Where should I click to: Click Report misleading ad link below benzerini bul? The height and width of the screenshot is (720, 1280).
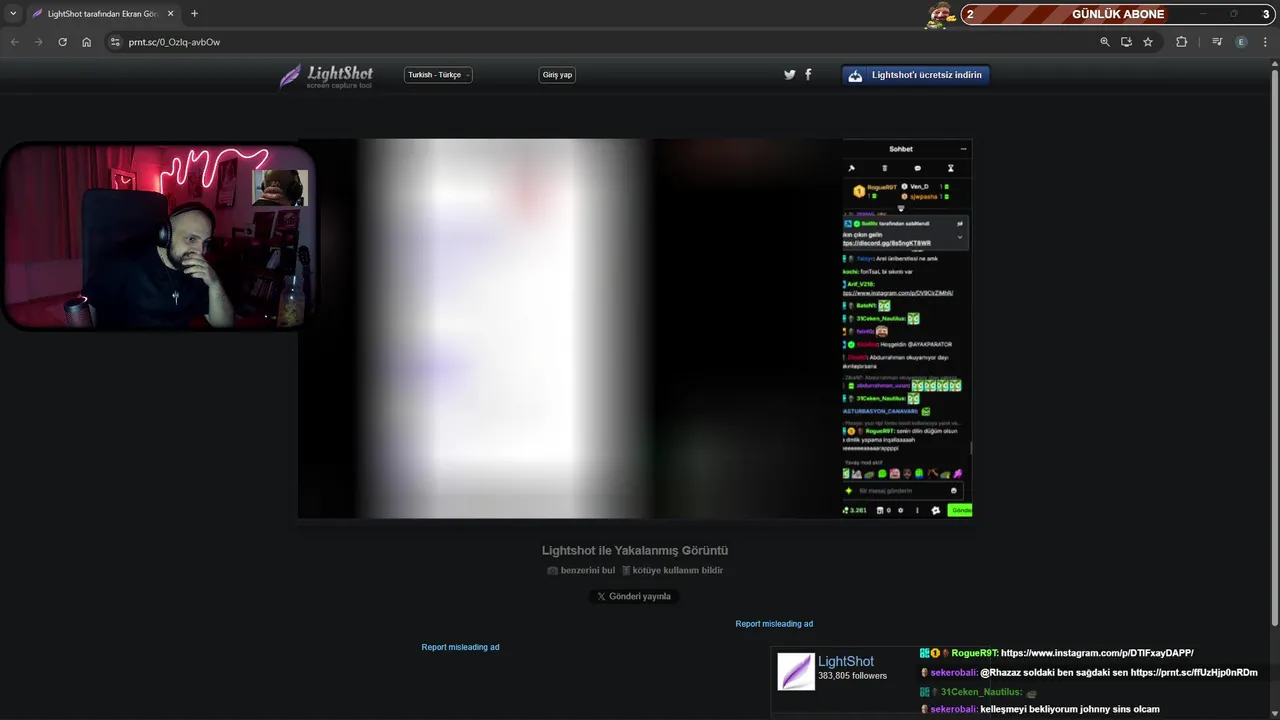pos(460,647)
